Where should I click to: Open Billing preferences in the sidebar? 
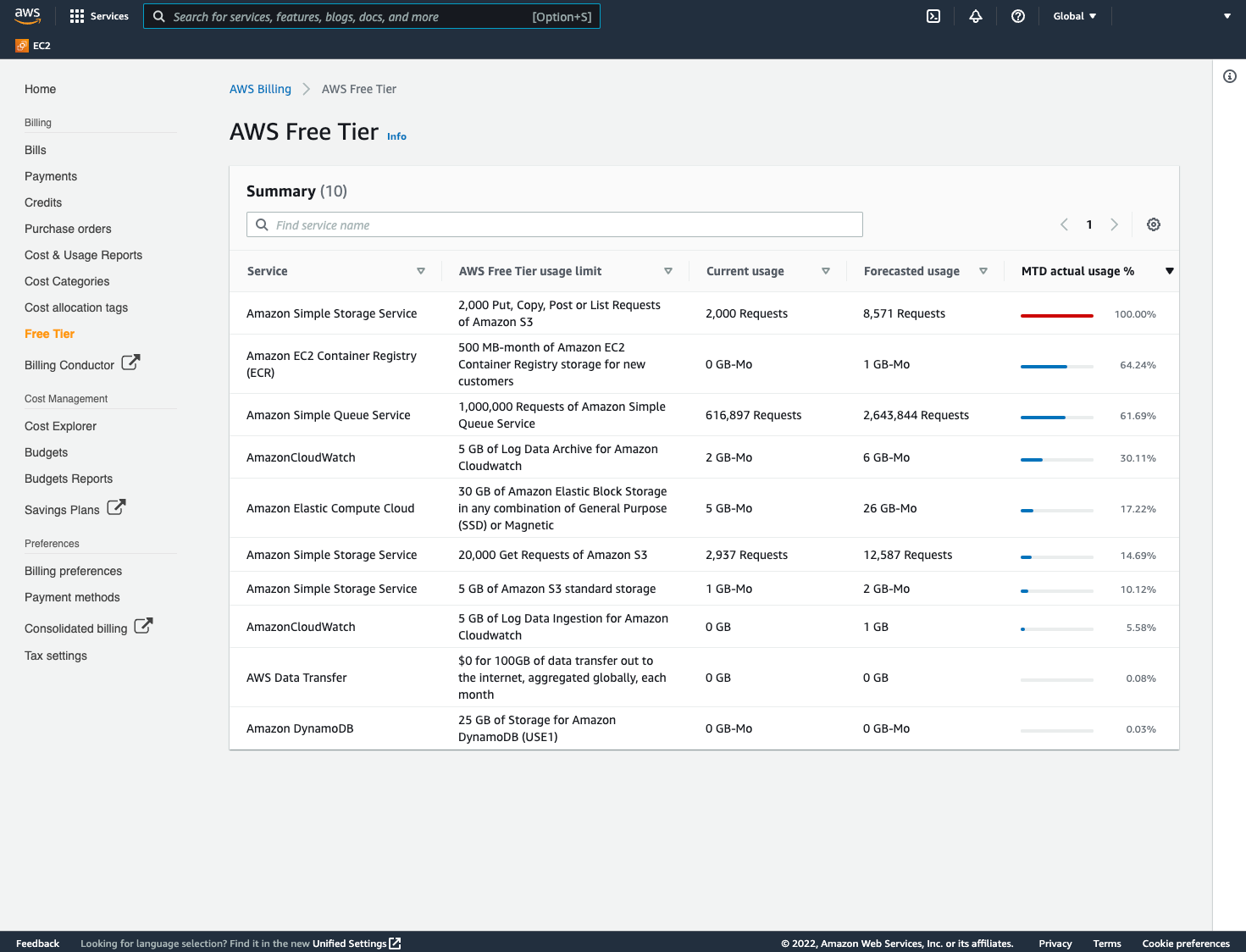73,571
